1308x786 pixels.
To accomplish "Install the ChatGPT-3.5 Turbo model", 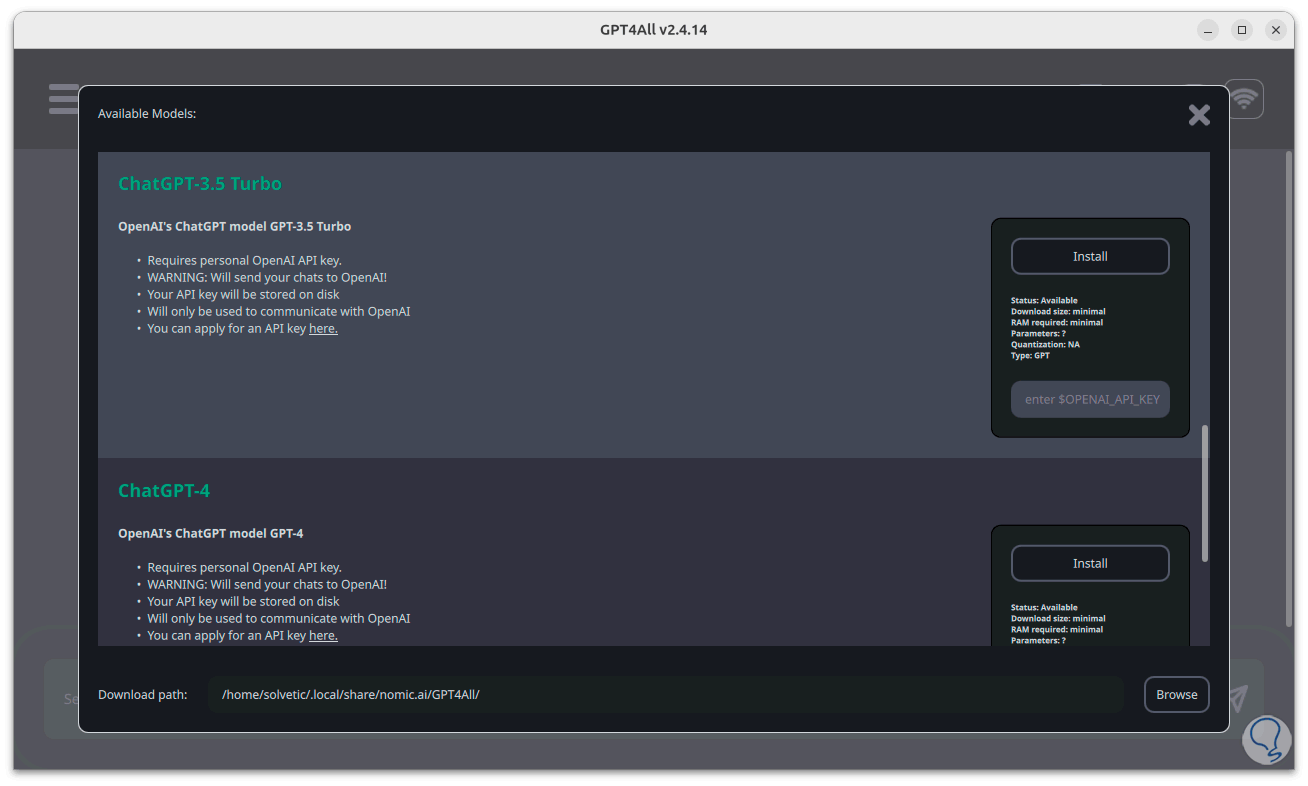I will click(1090, 256).
